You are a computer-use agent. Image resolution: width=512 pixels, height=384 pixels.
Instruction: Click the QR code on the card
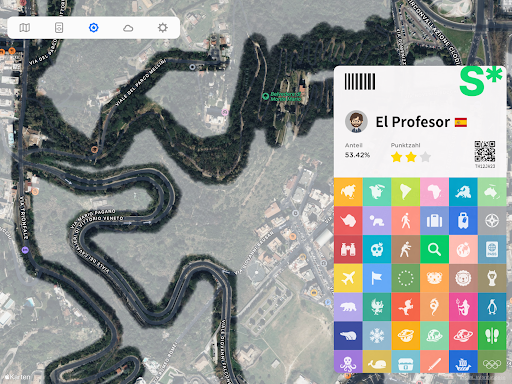(x=485, y=151)
